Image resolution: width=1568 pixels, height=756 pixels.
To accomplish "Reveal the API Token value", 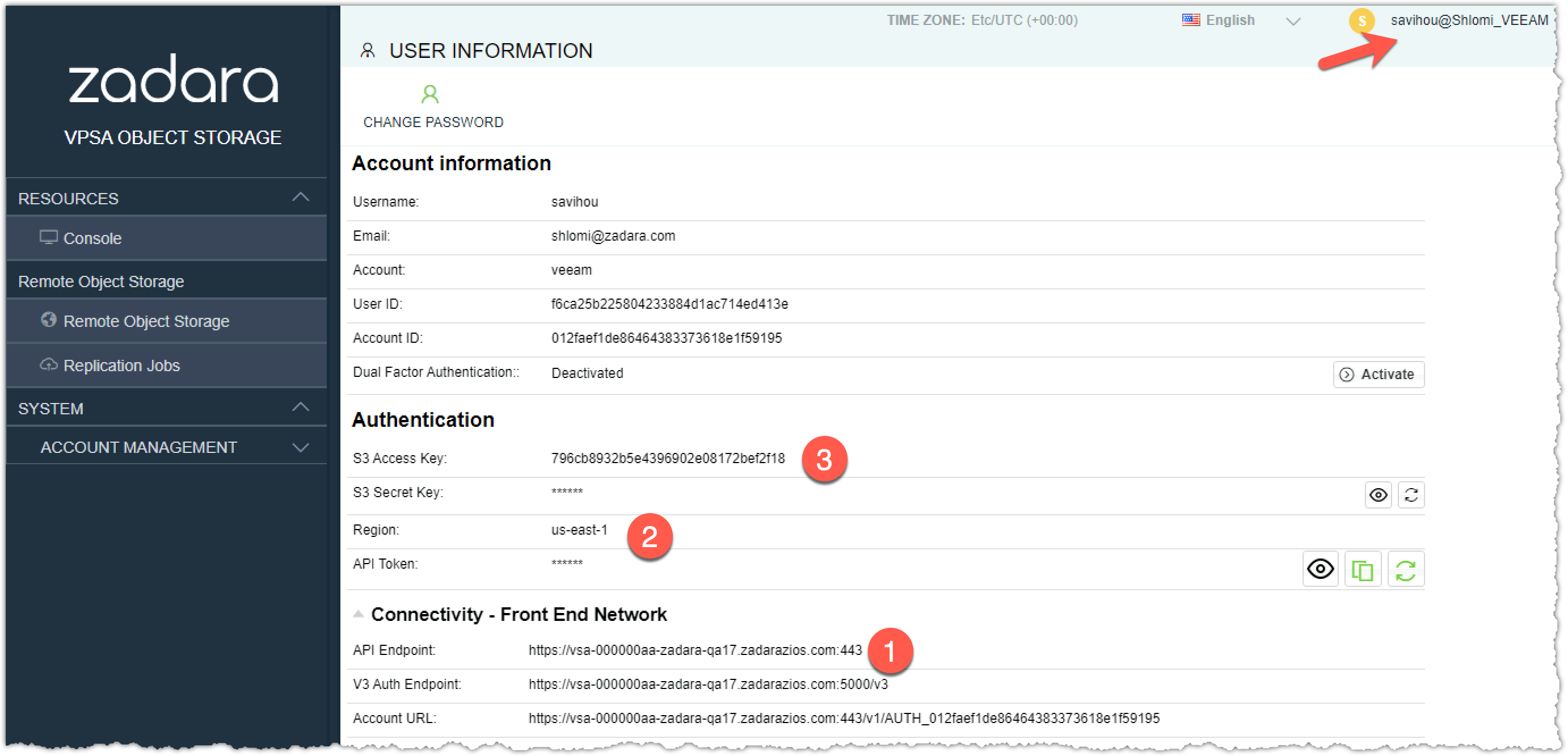I will coord(1320,570).
